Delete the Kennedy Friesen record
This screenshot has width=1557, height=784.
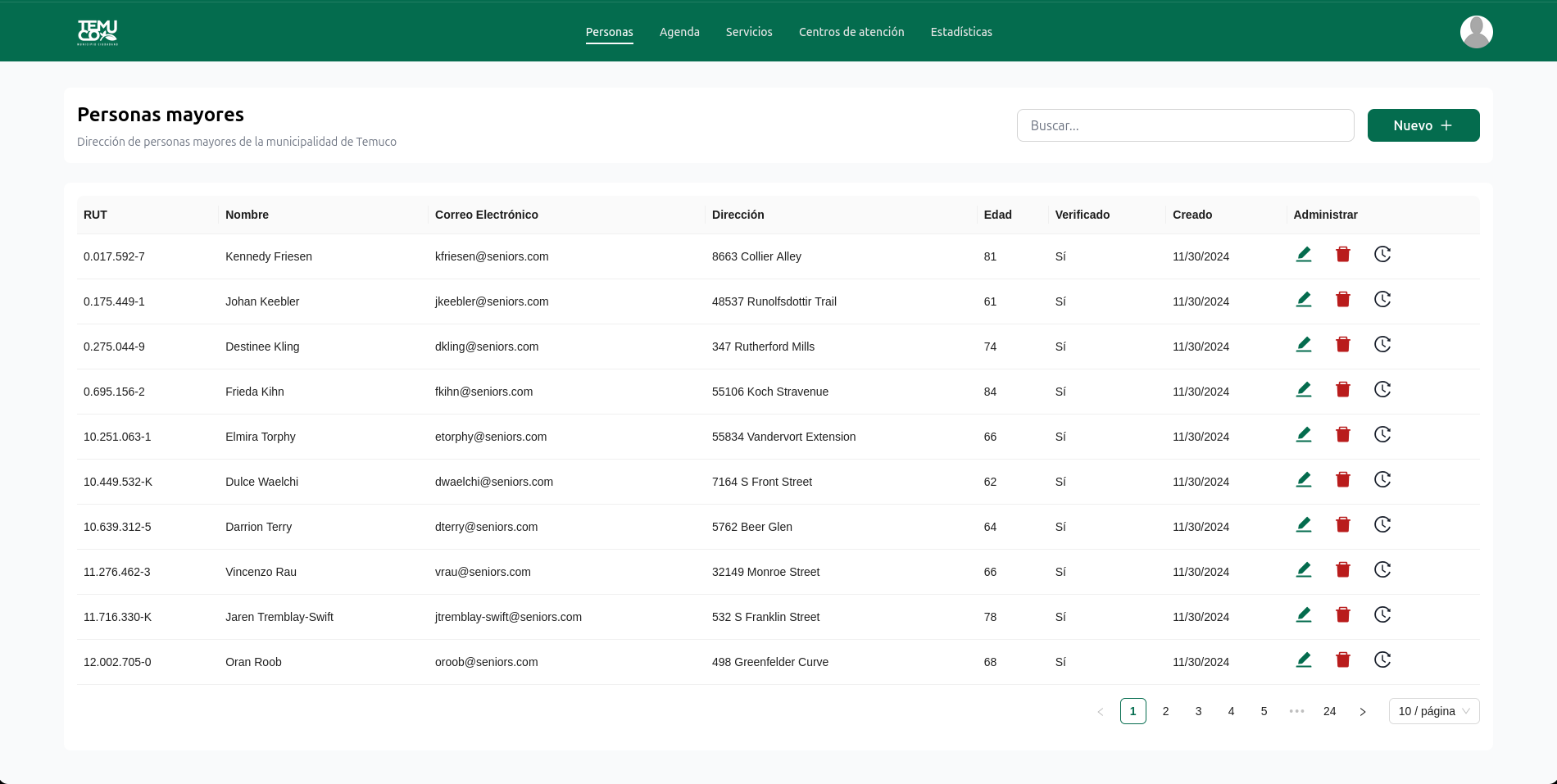(1343, 255)
